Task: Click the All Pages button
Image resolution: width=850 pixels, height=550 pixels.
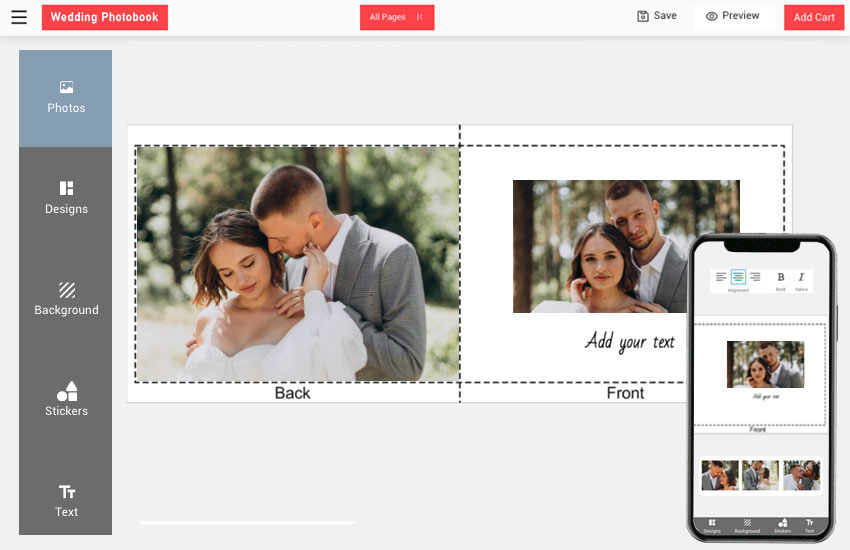Action: (397, 17)
